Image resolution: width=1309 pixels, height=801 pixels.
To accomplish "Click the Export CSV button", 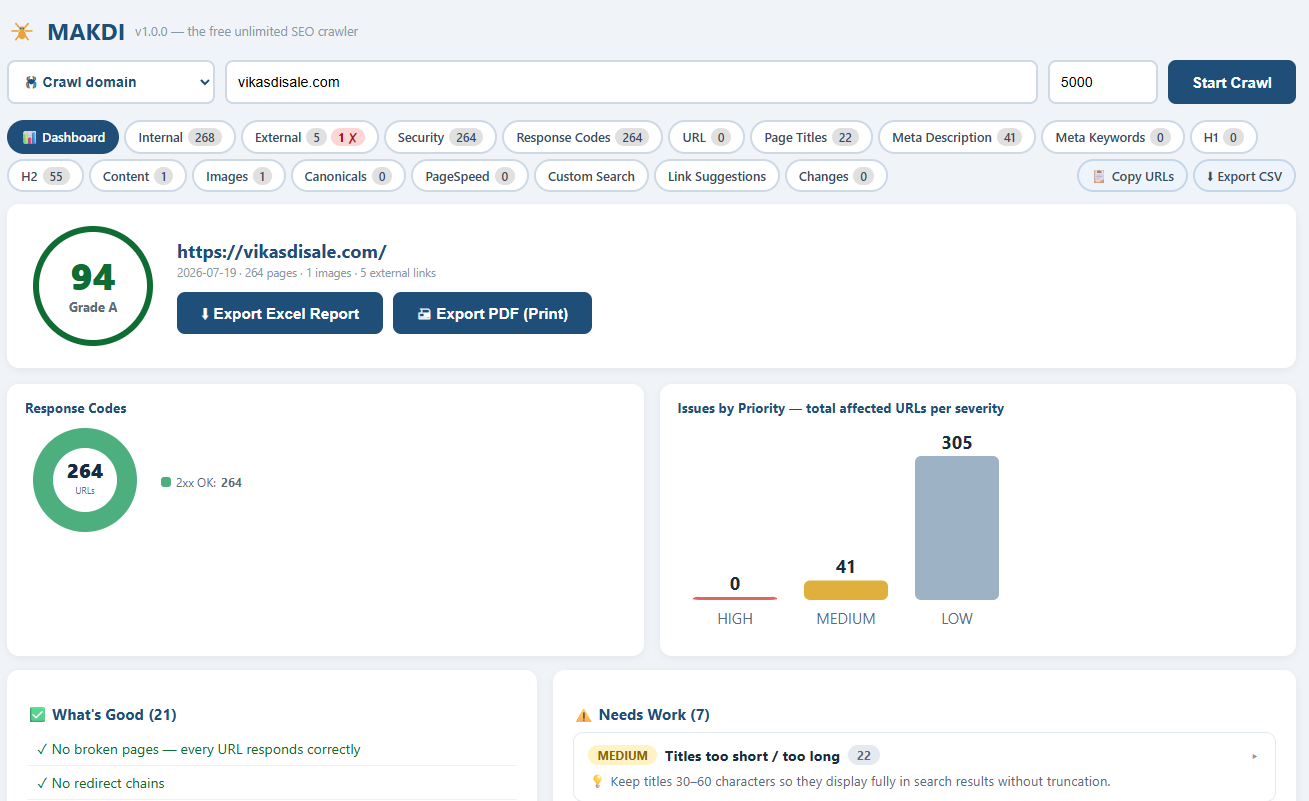I will tap(1244, 176).
